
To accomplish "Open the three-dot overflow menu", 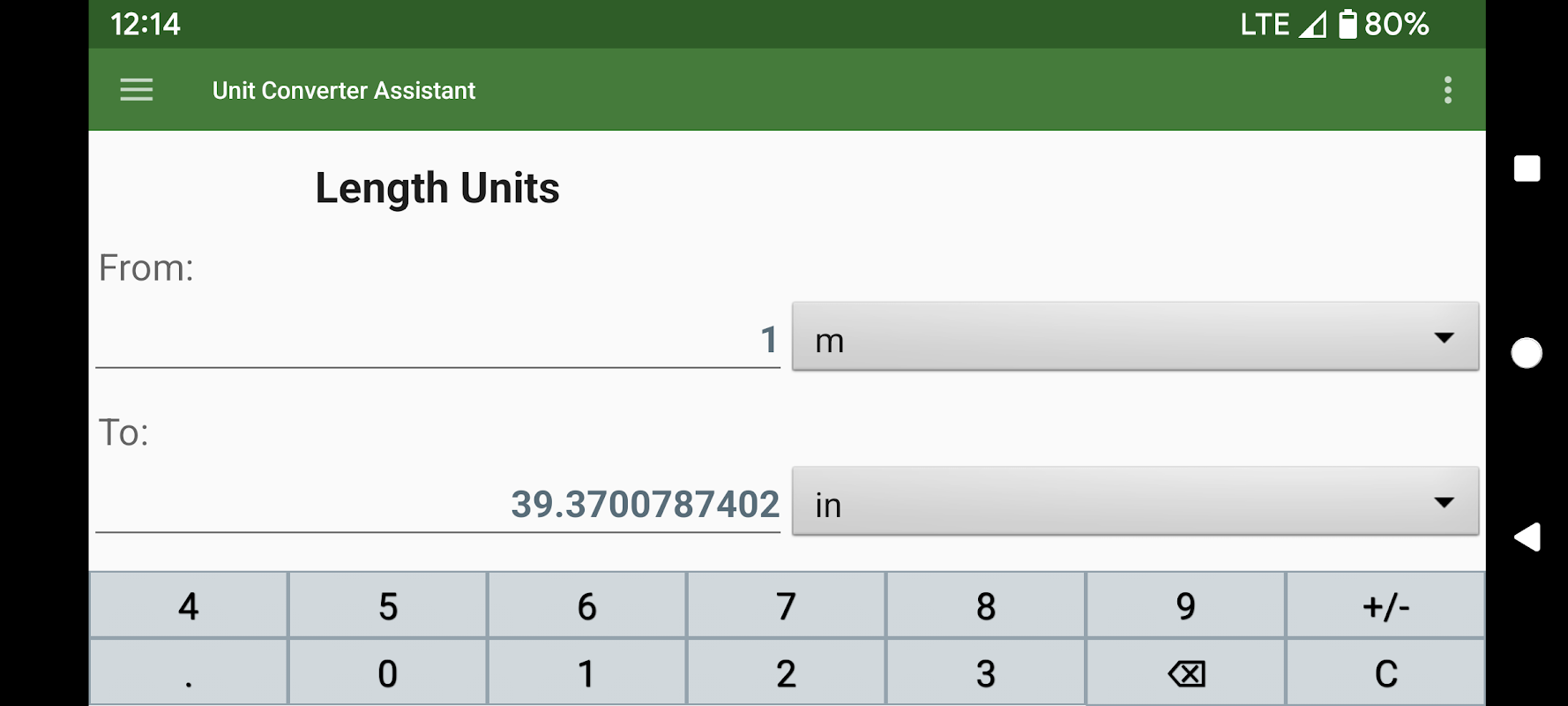I will pos(1447,90).
